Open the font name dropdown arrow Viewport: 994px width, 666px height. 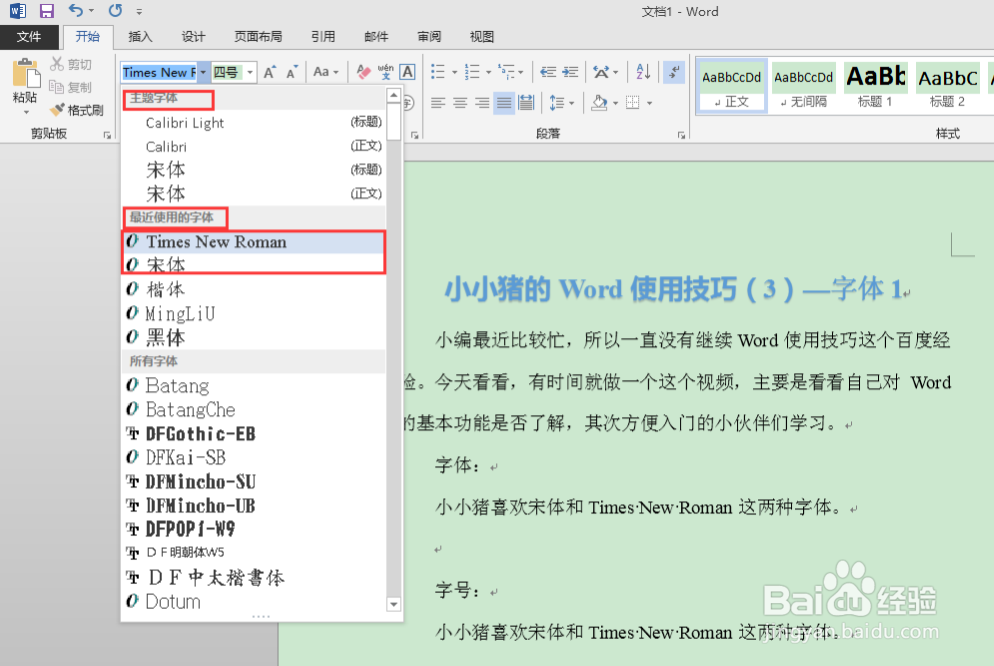coord(203,72)
